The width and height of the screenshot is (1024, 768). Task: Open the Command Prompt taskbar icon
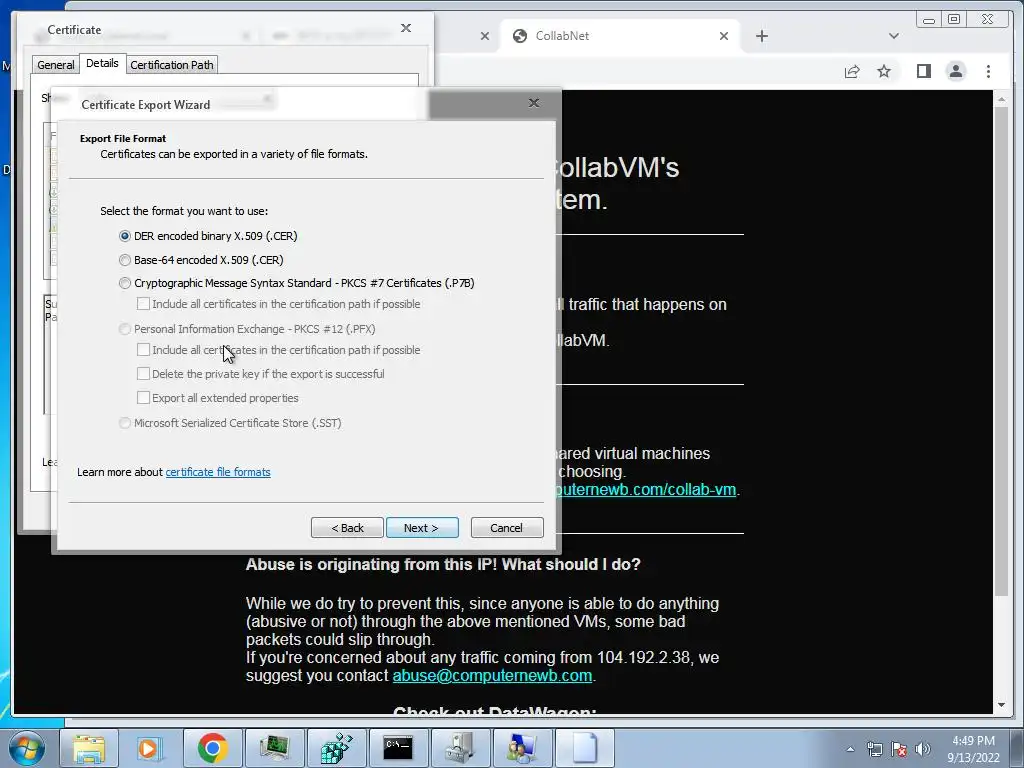click(x=398, y=748)
